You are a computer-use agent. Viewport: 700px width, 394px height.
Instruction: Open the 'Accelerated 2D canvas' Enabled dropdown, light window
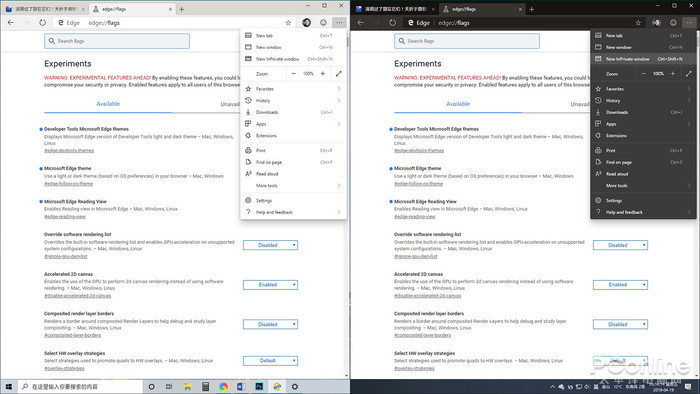pos(271,285)
